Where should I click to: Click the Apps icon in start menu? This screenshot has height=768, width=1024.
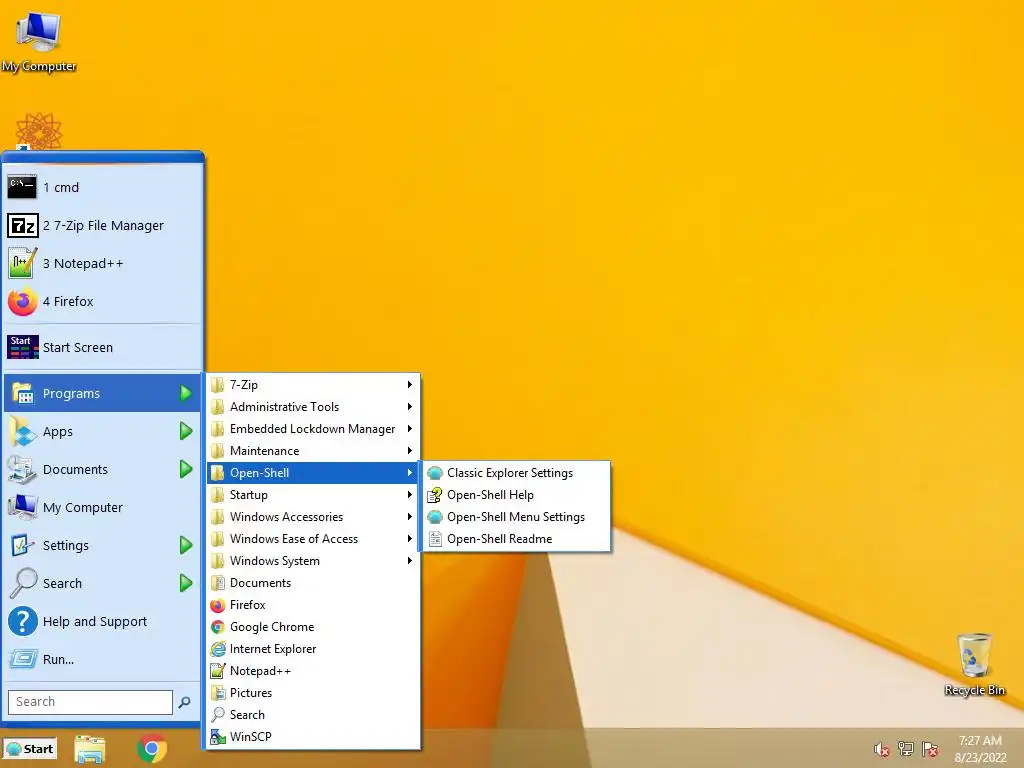click(22, 431)
